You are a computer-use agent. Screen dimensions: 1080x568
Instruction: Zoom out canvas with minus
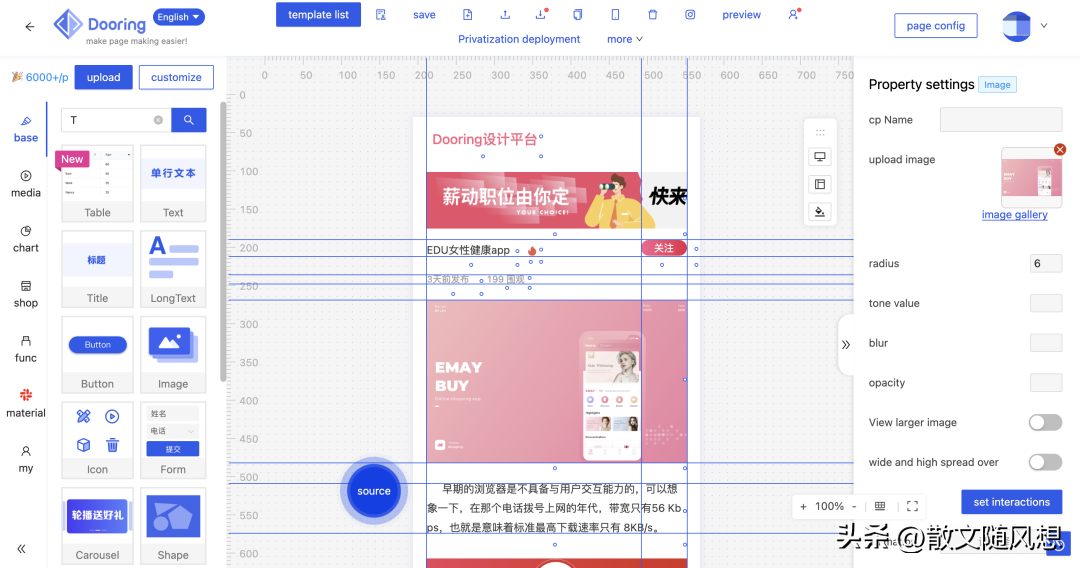[x=854, y=507]
